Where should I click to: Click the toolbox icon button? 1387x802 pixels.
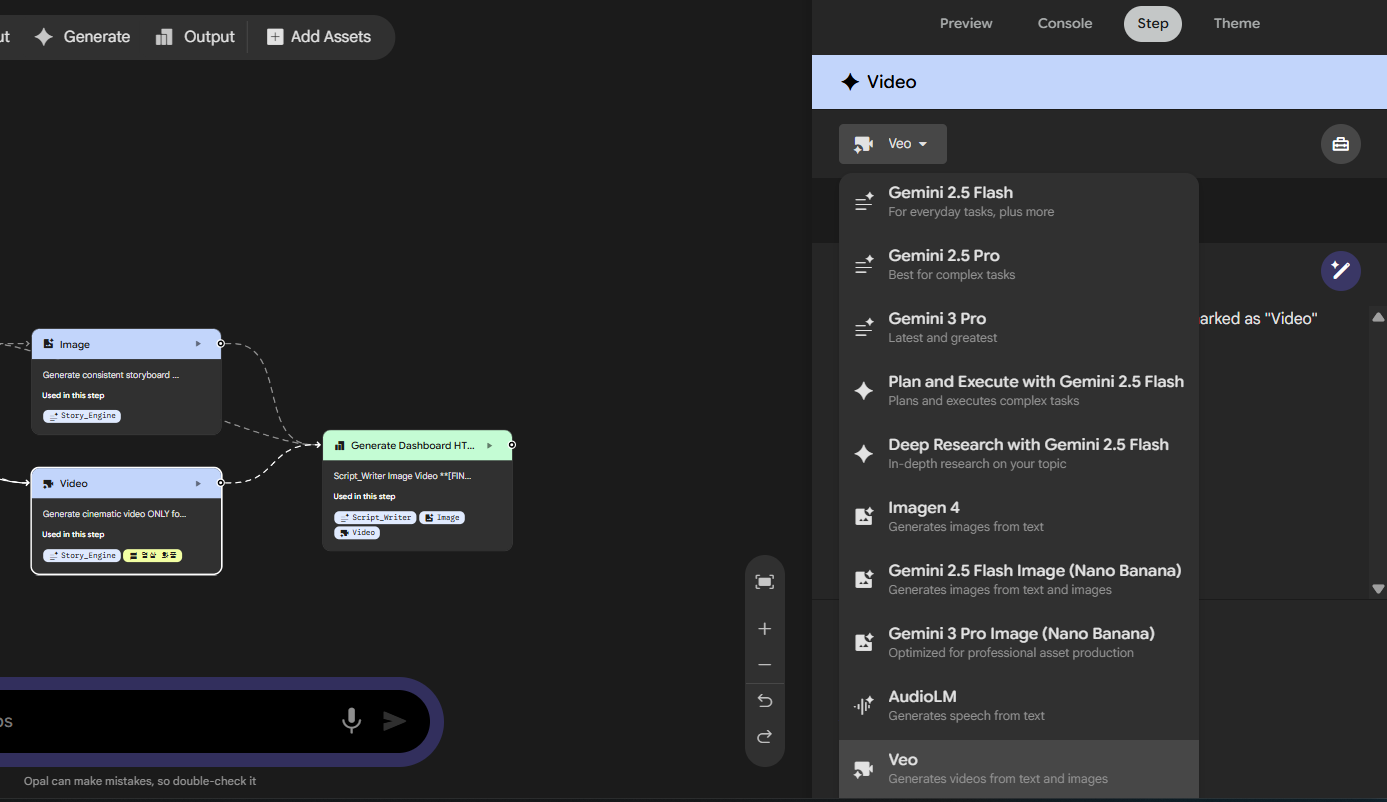1340,144
